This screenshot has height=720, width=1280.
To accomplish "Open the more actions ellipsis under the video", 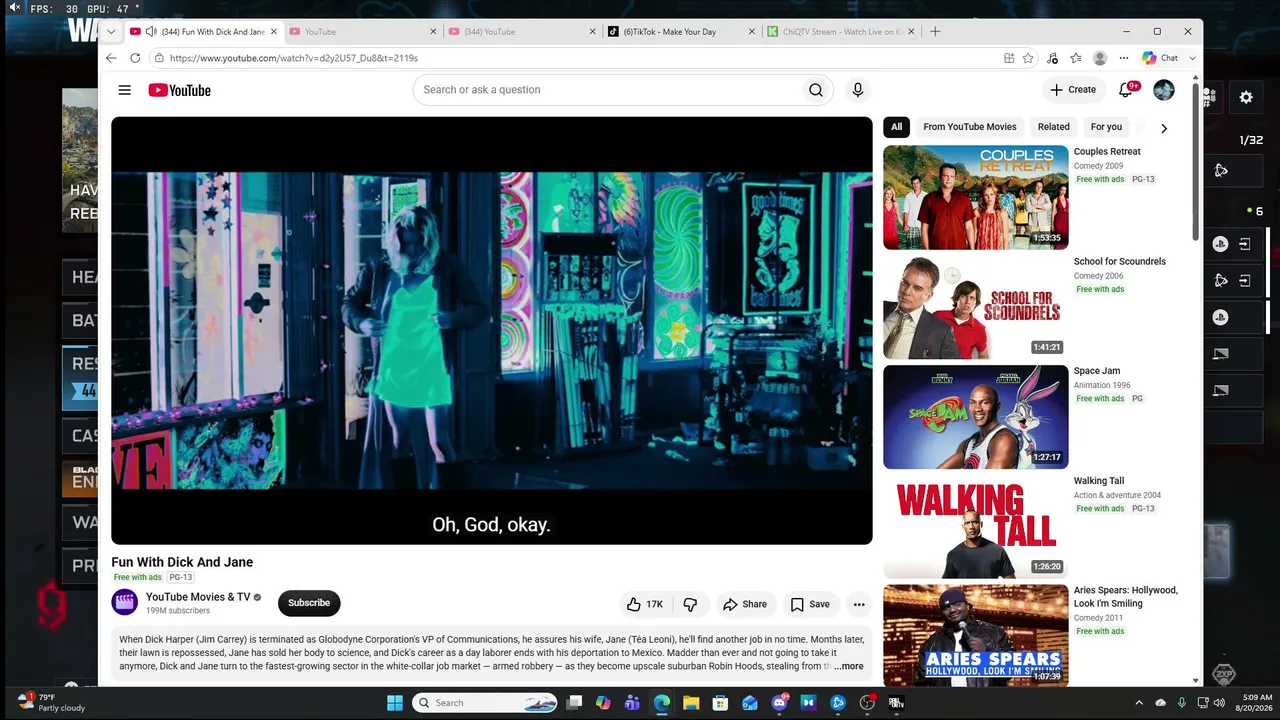I will (859, 604).
